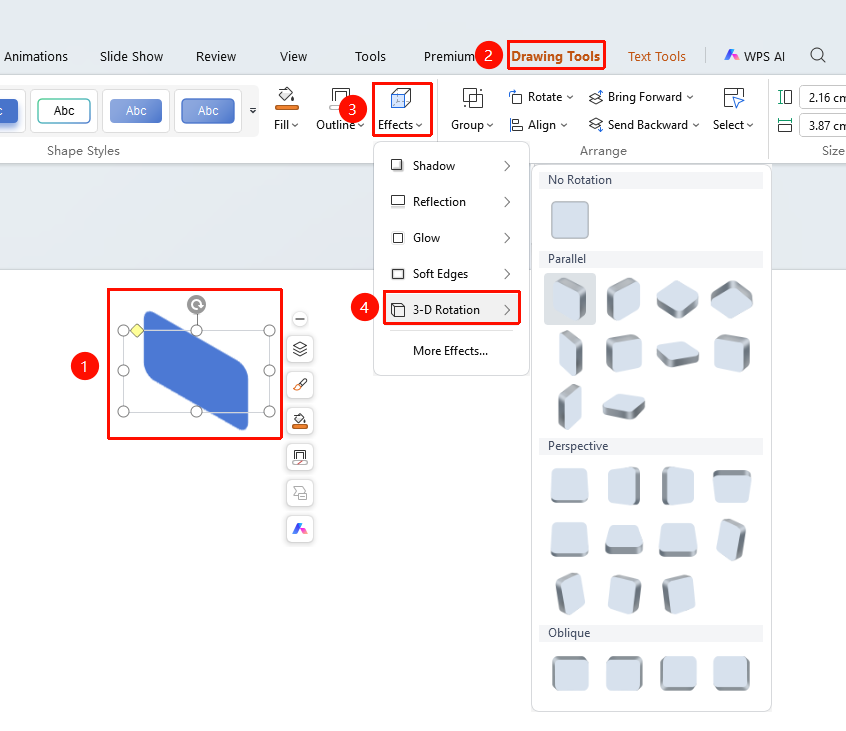Apply the light blue Abc shape style
Screen dimensions: 846x731
pos(136,111)
